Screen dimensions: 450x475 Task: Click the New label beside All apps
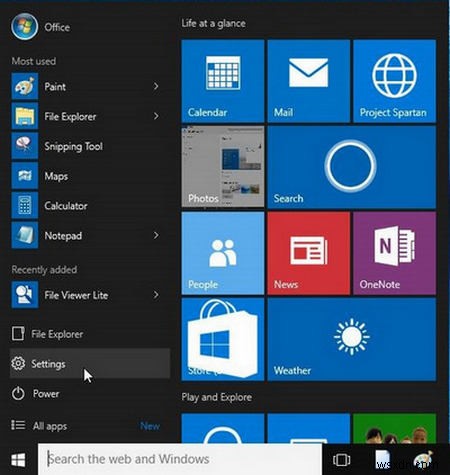click(150, 426)
